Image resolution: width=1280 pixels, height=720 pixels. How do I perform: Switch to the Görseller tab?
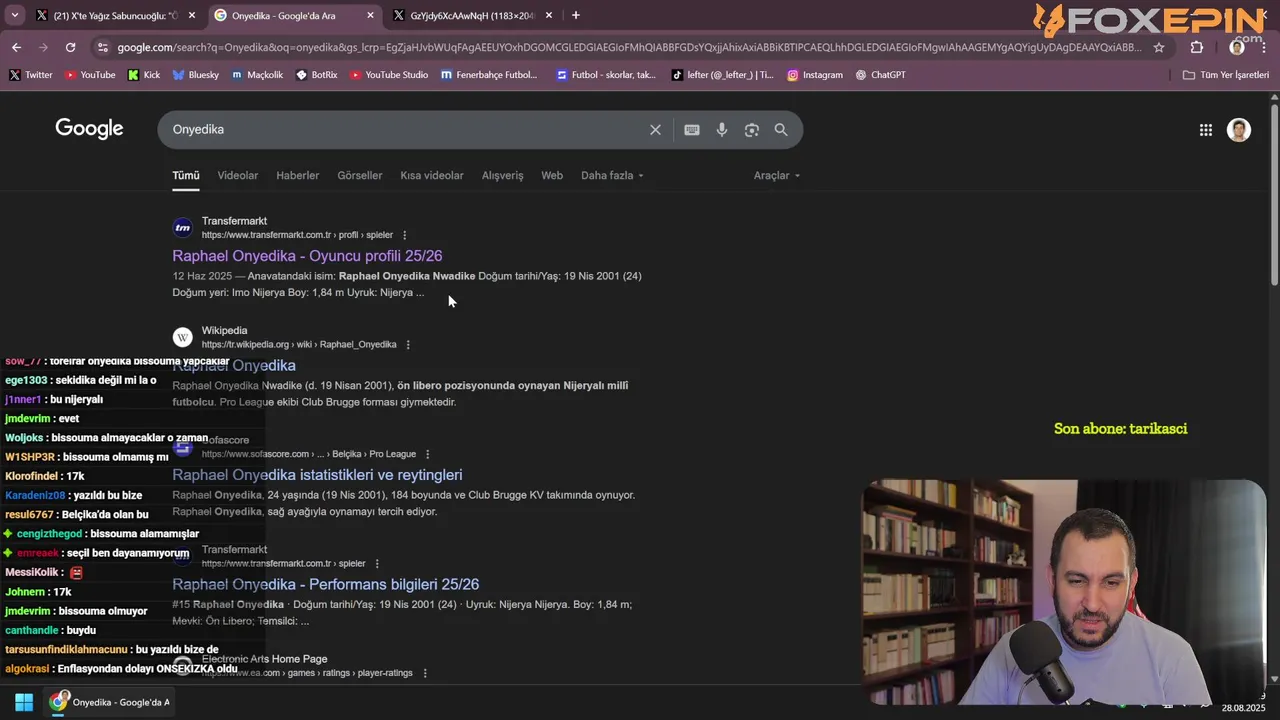(x=360, y=176)
